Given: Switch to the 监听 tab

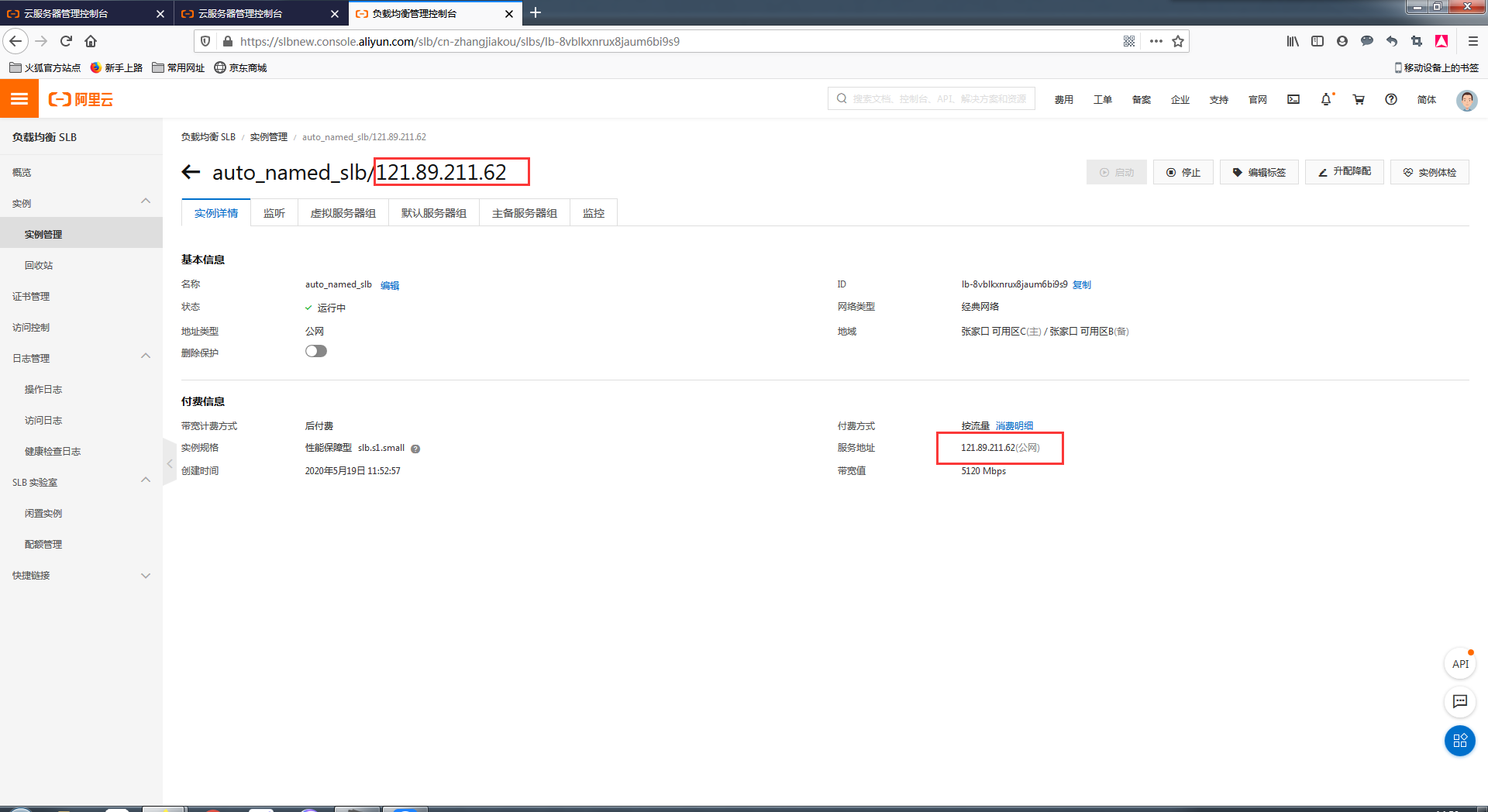Looking at the screenshot, I should (x=274, y=213).
